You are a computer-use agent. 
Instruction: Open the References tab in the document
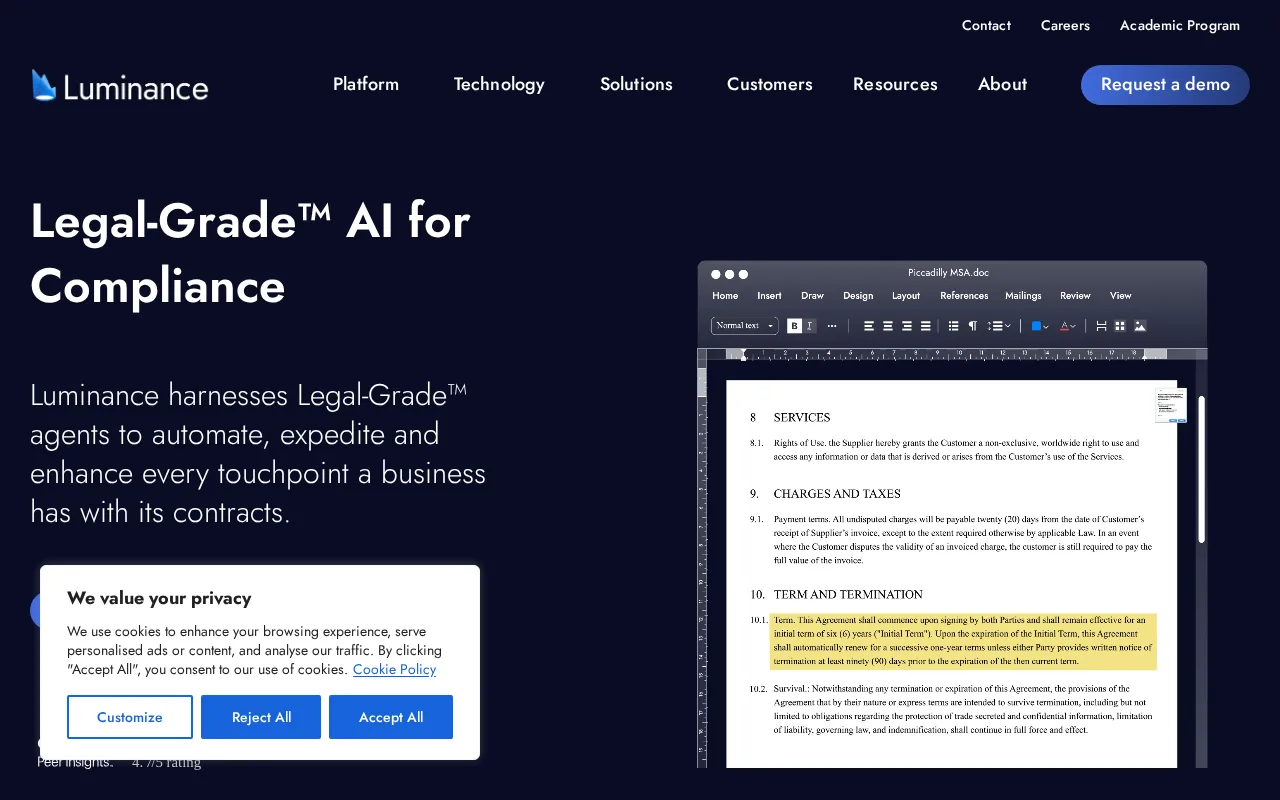[964, 296]
